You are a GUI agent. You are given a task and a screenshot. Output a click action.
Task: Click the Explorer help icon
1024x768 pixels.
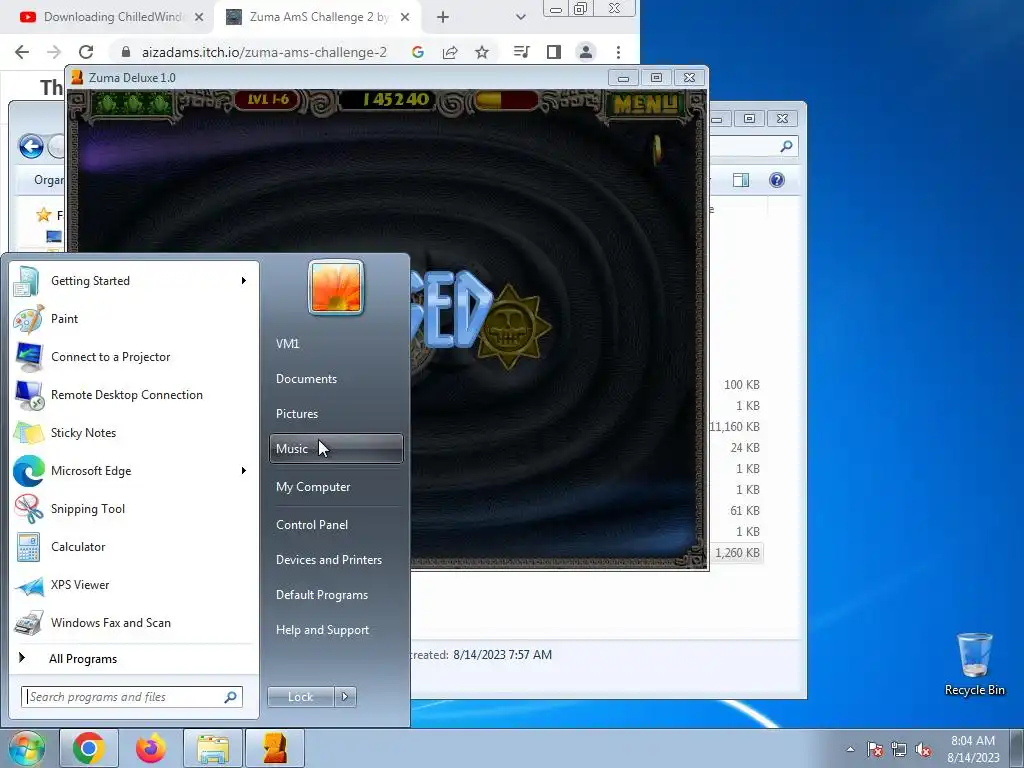pos(776,180)
